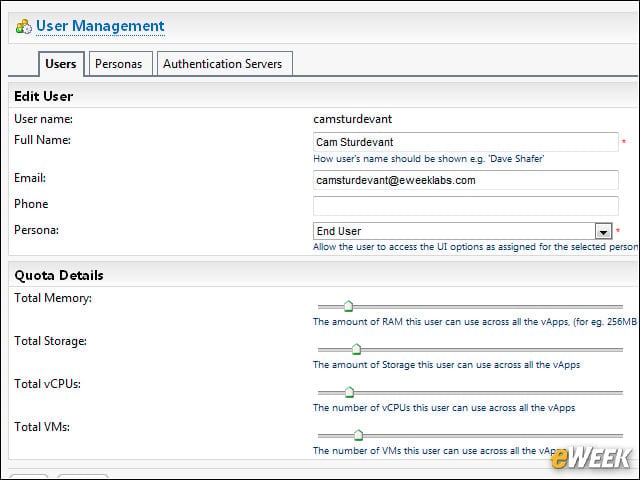640x480 pixels.
Task: Click the 'Dave Shafer' name hint text
Action: [x=428, y=159]
